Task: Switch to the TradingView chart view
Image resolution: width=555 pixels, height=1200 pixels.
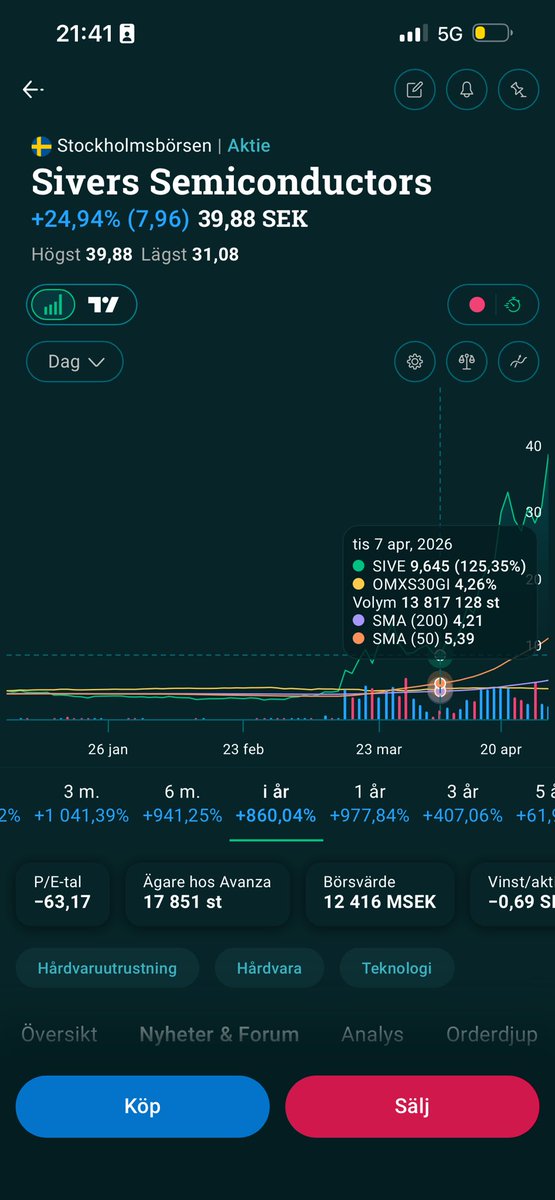Action: tap(104, 305)
